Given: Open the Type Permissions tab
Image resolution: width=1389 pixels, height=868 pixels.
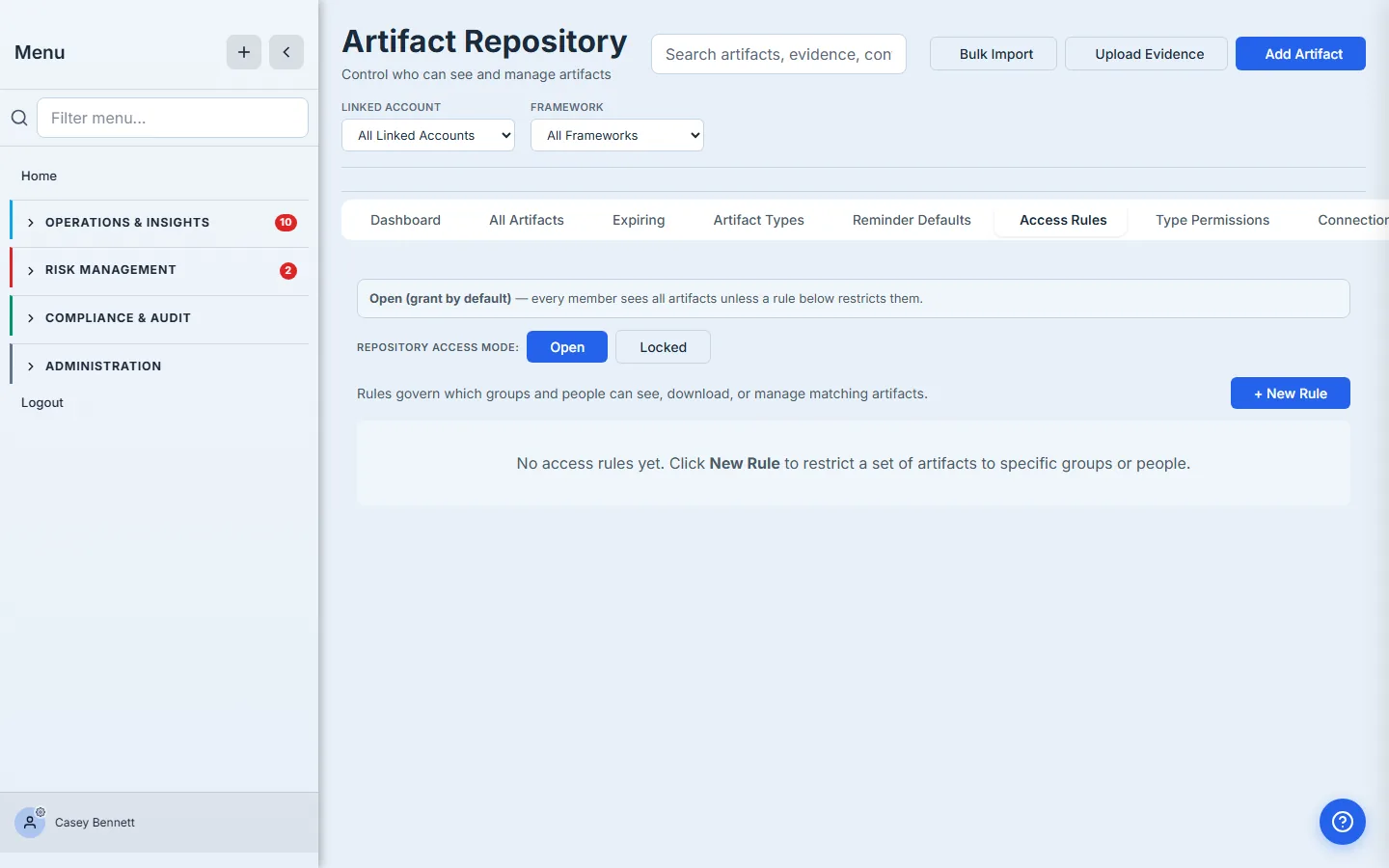Looking at the screenshot, I should (1212, 220).
